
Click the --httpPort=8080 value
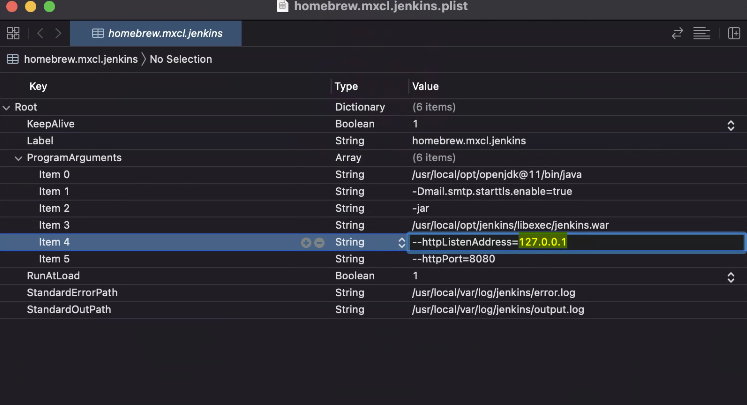click(454, 259)
